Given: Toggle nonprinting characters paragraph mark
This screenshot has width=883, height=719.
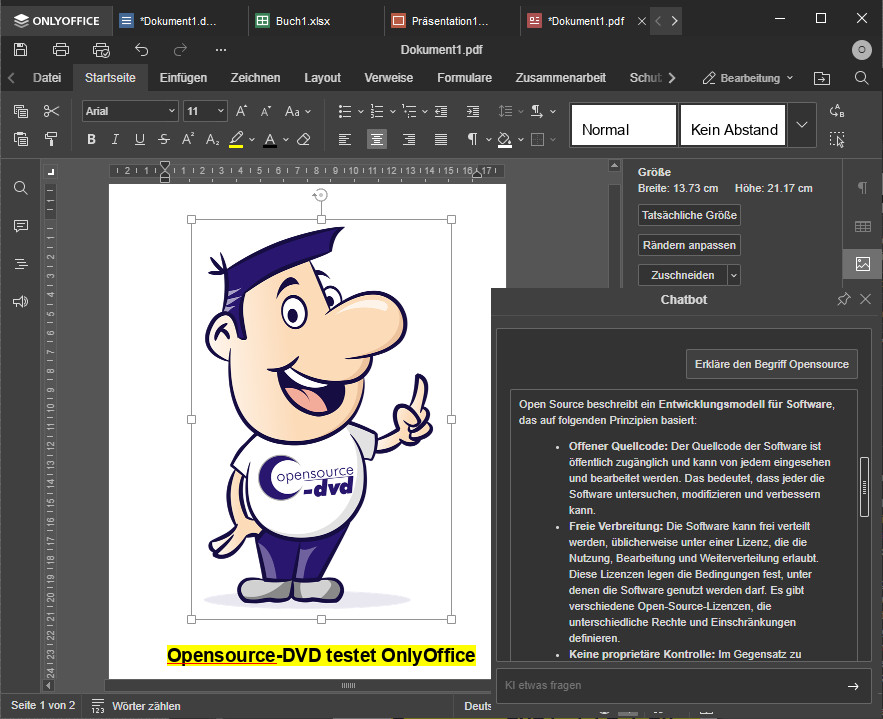Looking at the screenshot, I should click(473, 139).
